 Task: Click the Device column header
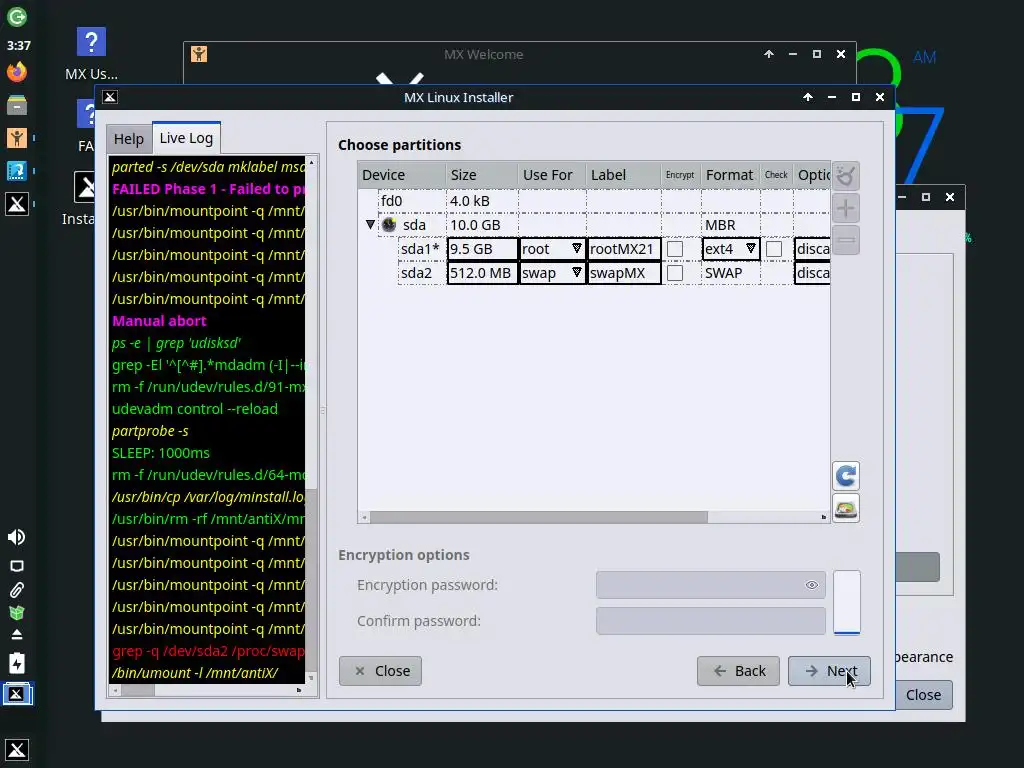pyautogui.click(x=402, y=175)
